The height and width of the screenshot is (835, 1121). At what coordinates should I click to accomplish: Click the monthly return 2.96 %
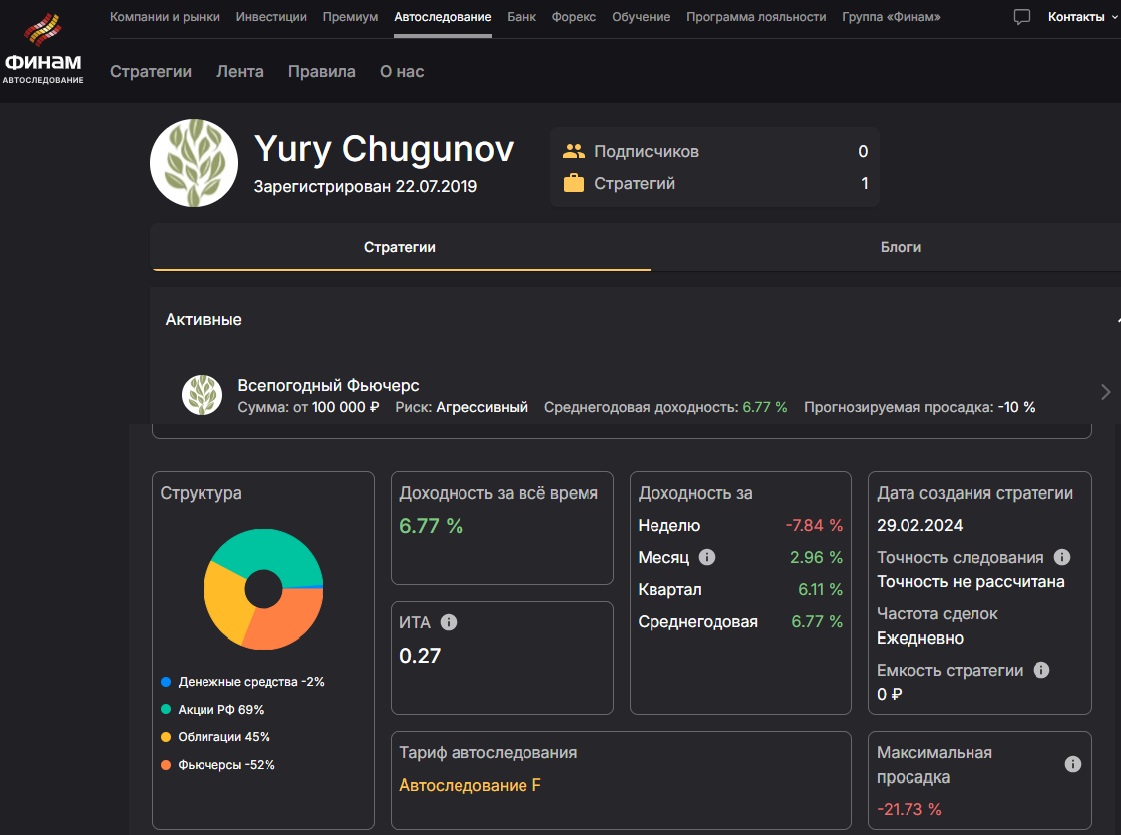click(x=816, y=558)
